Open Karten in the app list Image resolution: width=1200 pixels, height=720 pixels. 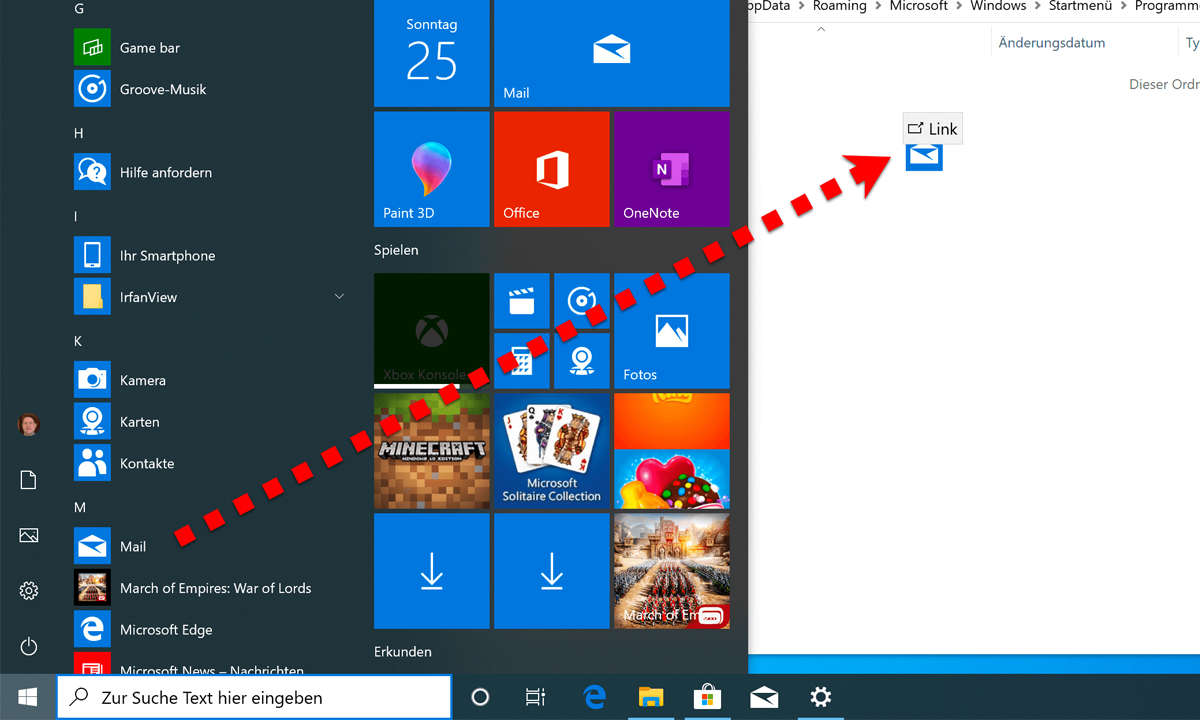tap(210, 422)
